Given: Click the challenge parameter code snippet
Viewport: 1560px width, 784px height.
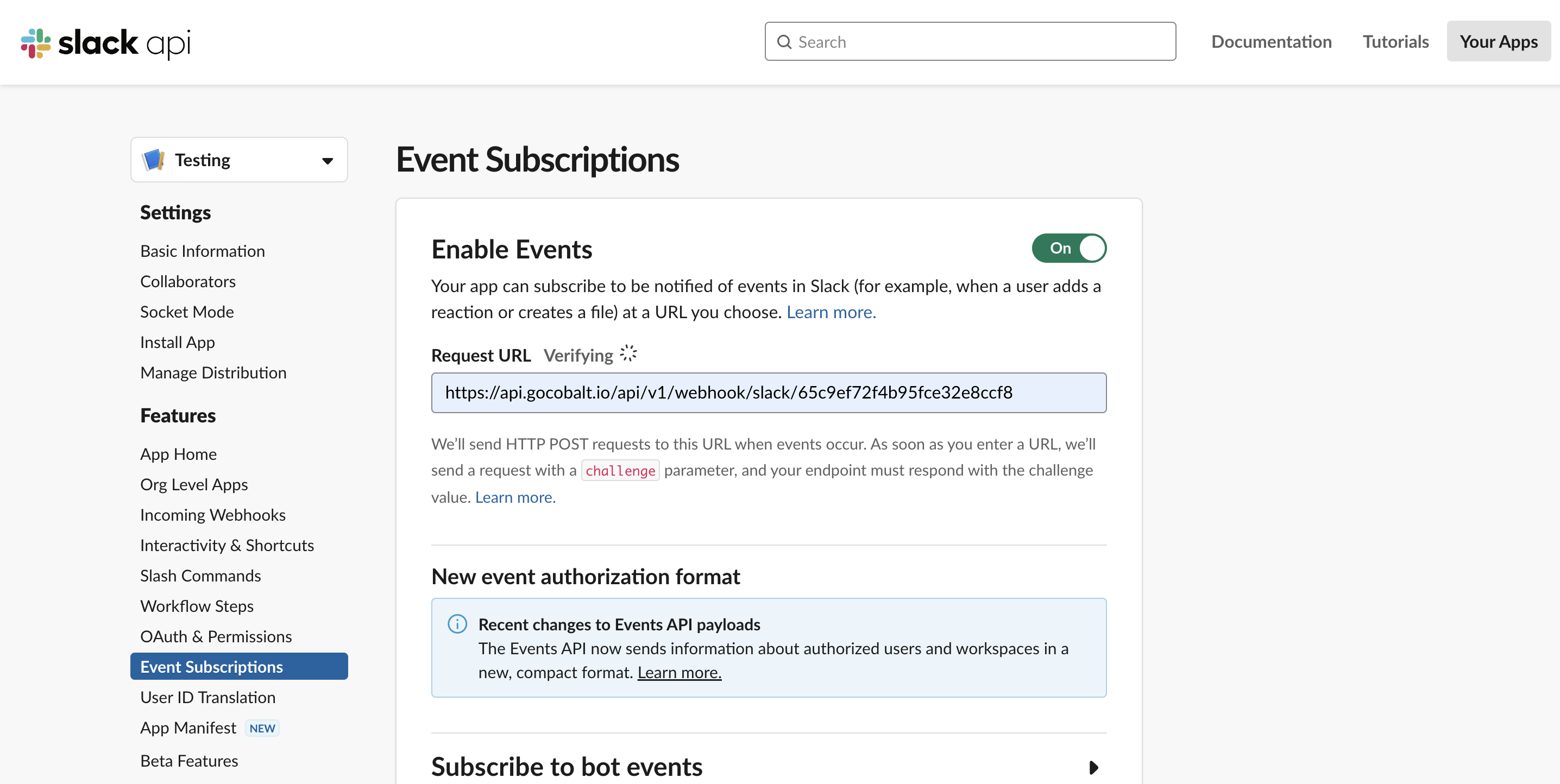Looking at the screenshot, I should tap(620, 470).
